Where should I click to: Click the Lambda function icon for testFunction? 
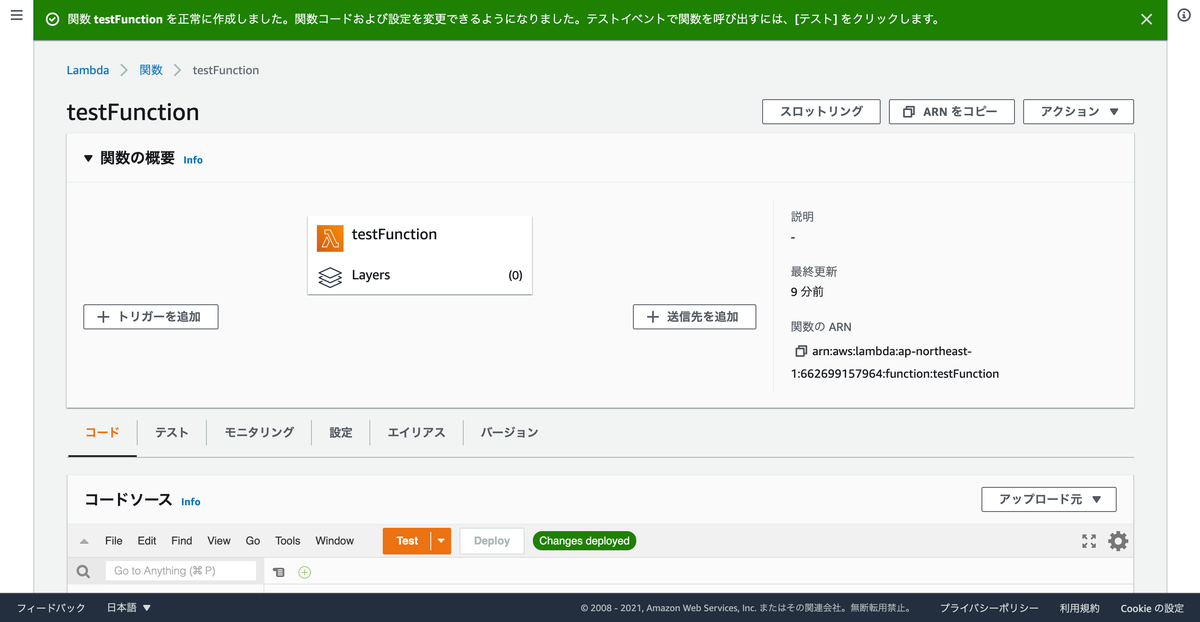point(330,238)
